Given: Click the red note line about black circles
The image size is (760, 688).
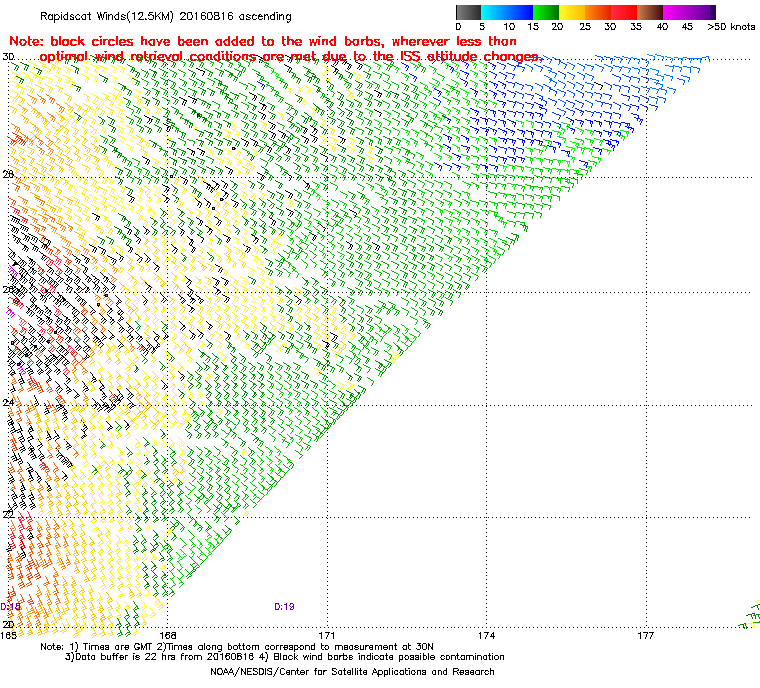Looking at the screenshot, I should (263, 41).
